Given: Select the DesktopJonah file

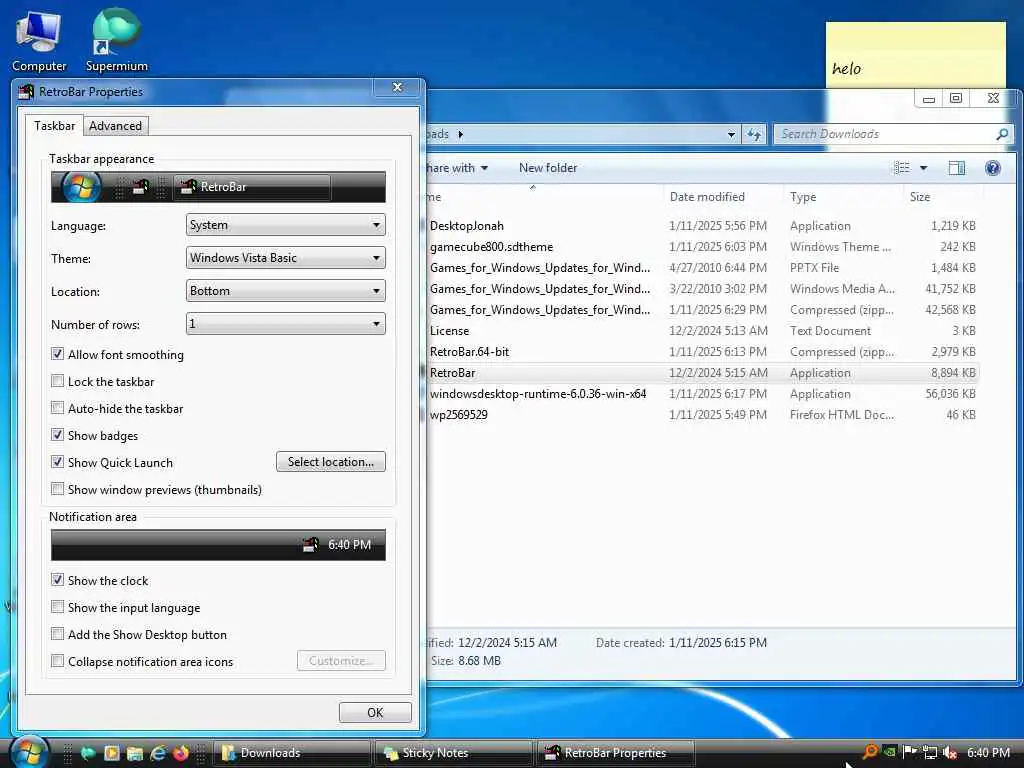Looking at the screenshot, I should 702,226.
